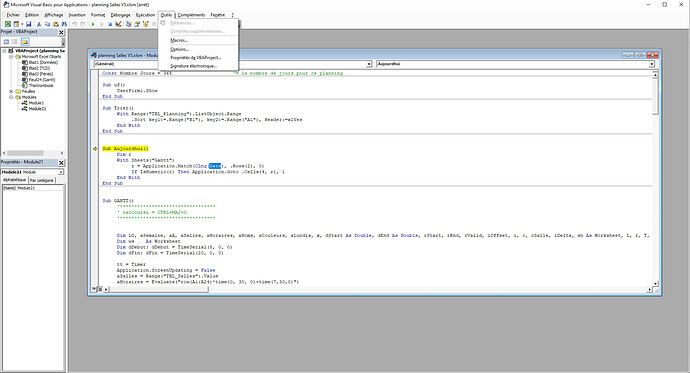
Task: Toggle Folders view in Project explorer
Action: [x=25, y=42]
